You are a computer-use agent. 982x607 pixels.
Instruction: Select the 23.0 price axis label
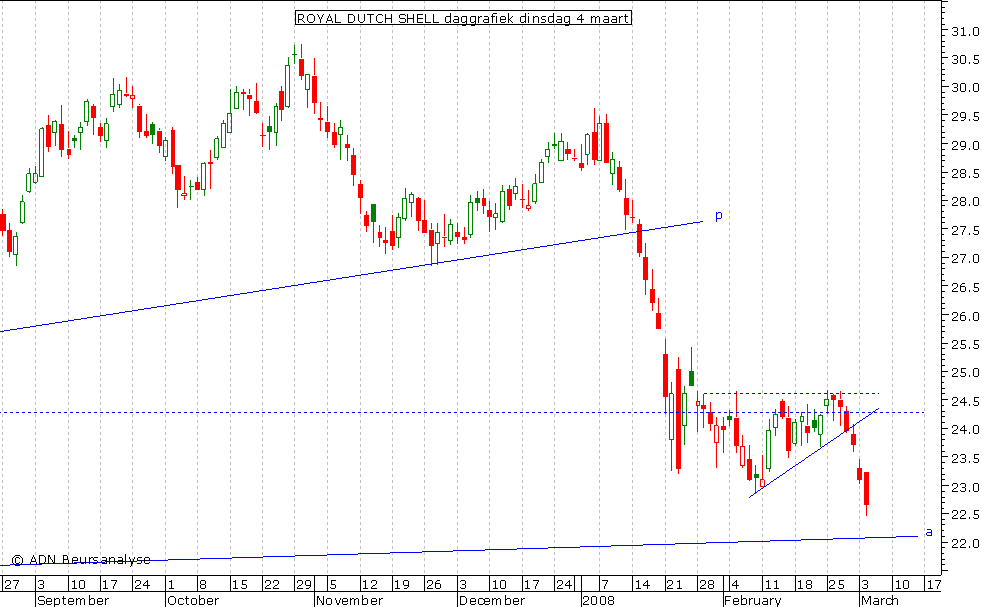(x=964, y=487)
